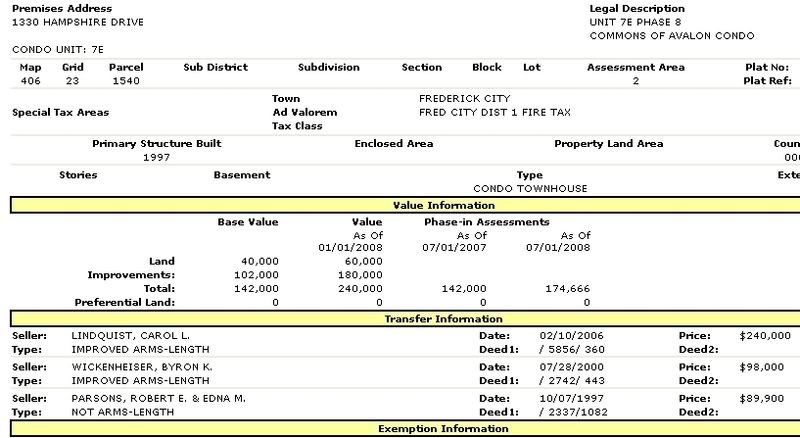Click COMMONS OF AVALON CONDO text

[x=671, y=36]
